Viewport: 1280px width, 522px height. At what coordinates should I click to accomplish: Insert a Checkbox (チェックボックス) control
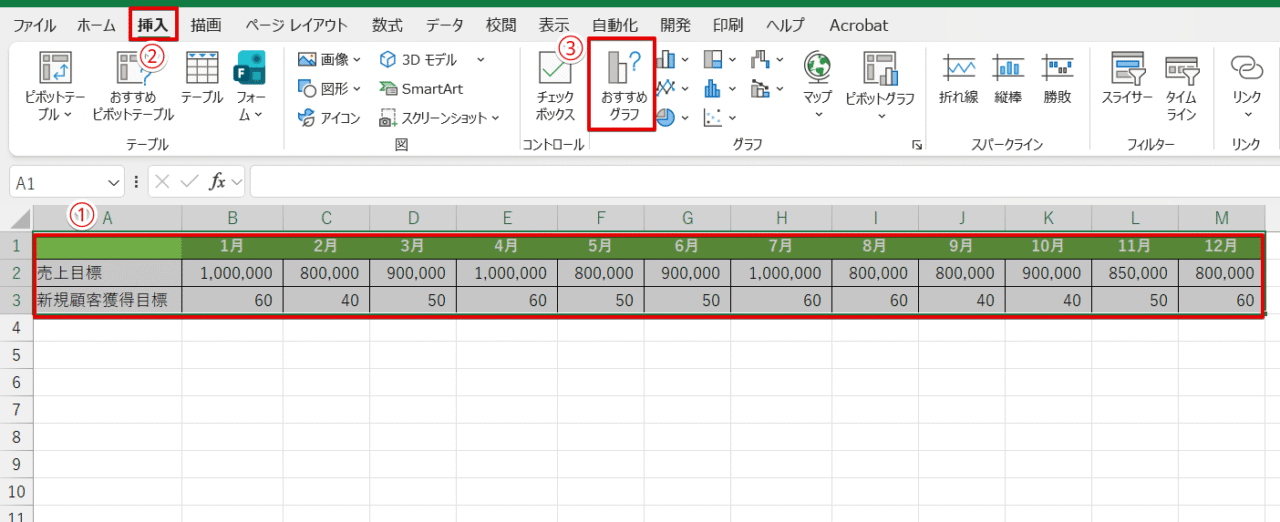pyautogui.click(x=554, y=87)
